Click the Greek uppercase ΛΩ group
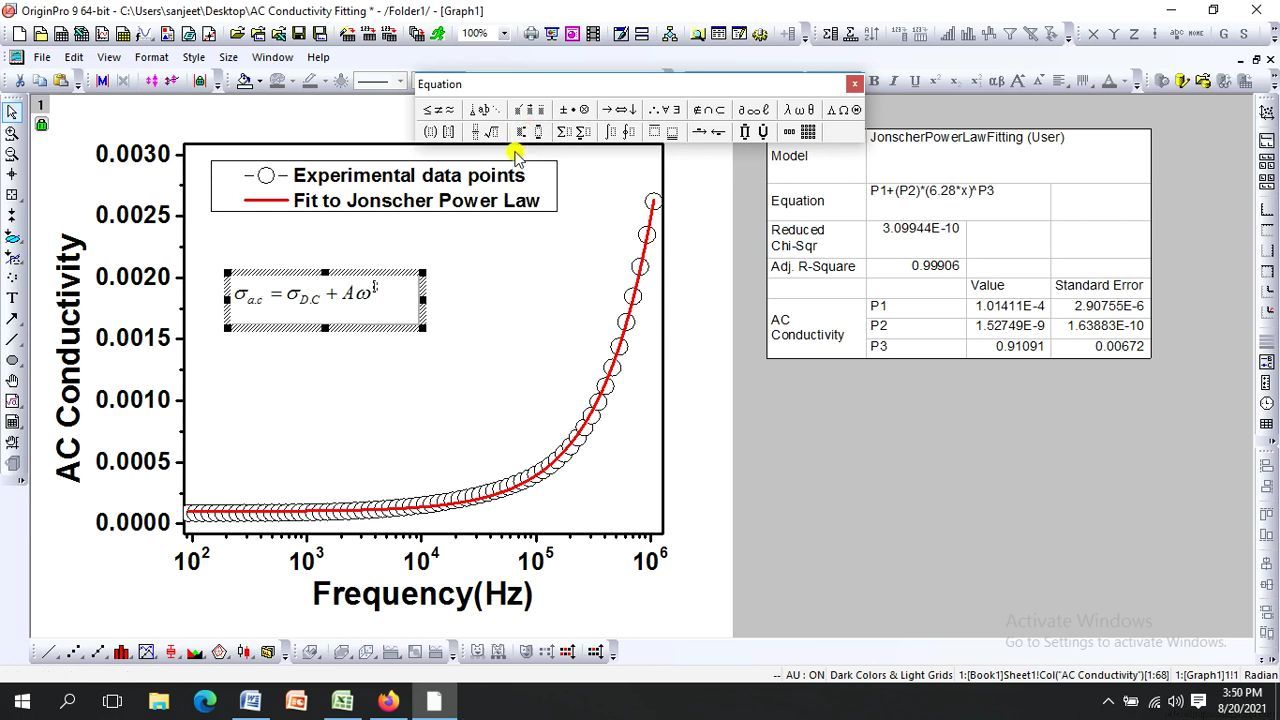The width and height of the screenshot is (1280, 720). click(843, 110)
